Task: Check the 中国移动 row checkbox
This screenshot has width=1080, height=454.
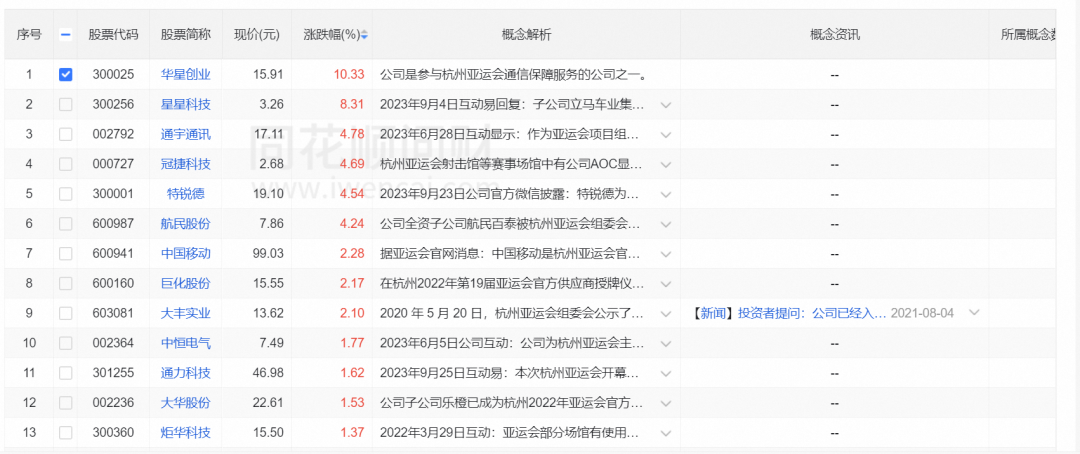Action: [65, 254]
